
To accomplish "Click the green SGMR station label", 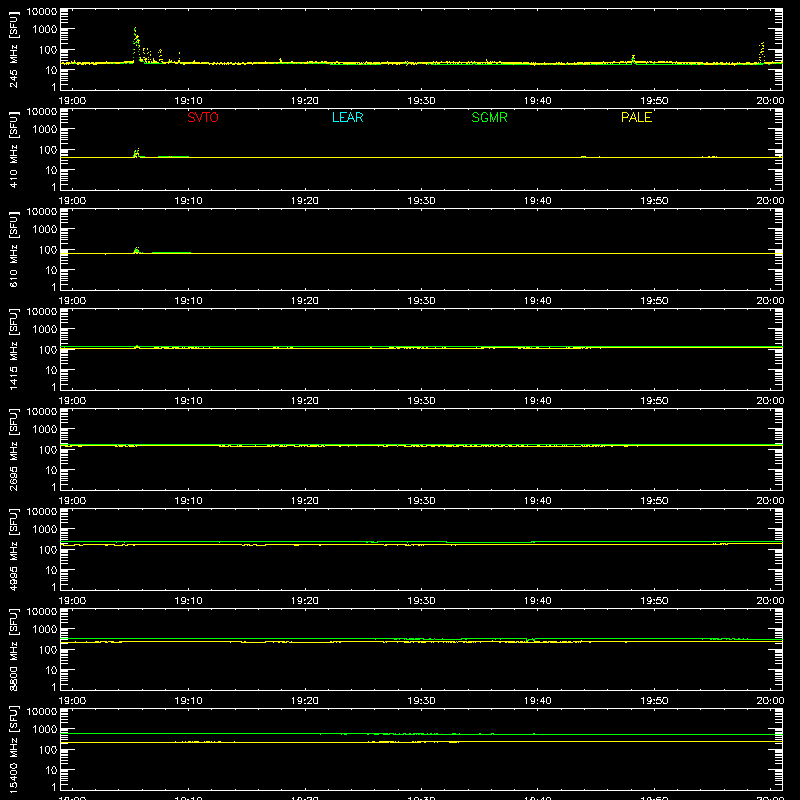I will pos(489,117).
